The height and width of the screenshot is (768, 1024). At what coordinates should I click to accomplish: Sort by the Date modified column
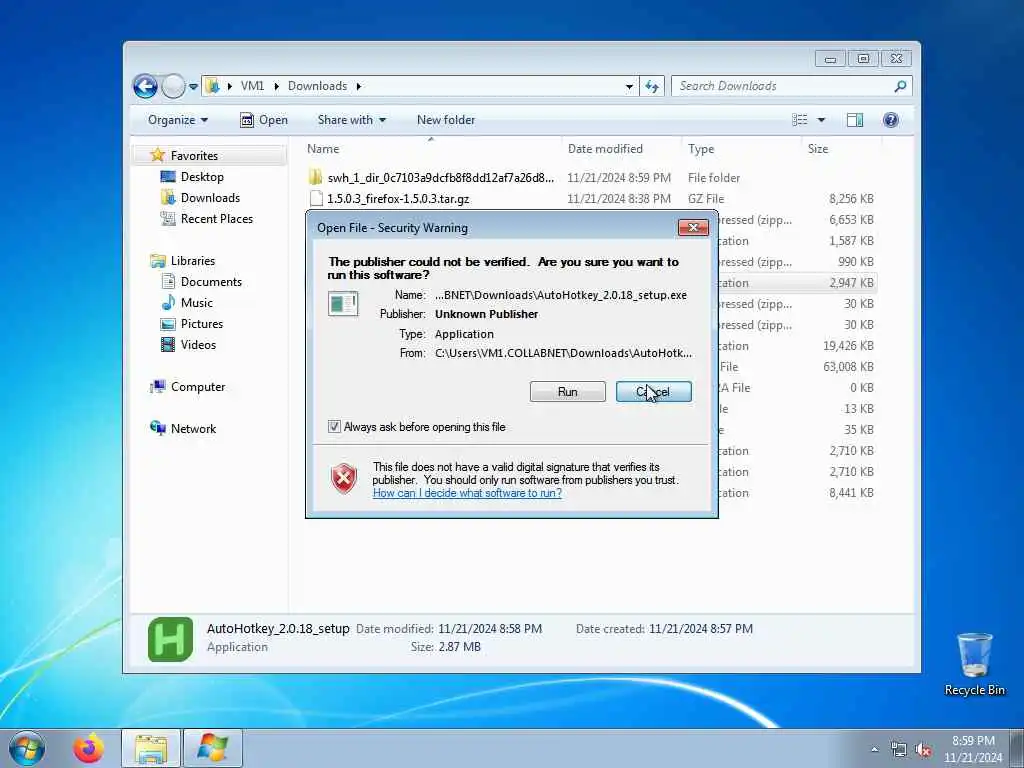[622, 149]
